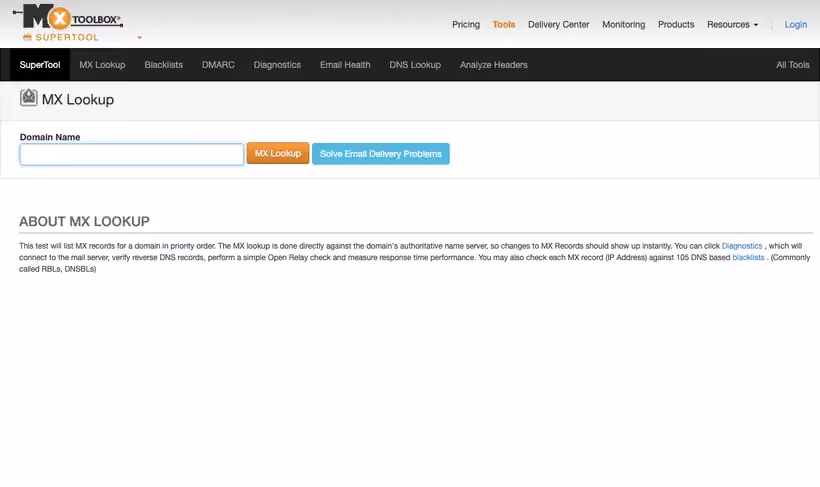Open the DMARC tab
The width and height of the screenshot is (820, 487).
coord(218,65)
